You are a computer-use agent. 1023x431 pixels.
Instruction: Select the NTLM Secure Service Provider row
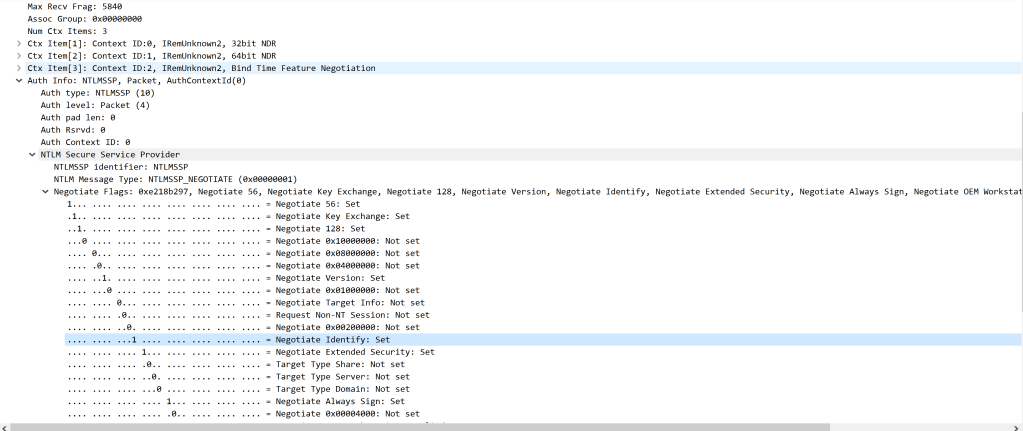[110, 154]
